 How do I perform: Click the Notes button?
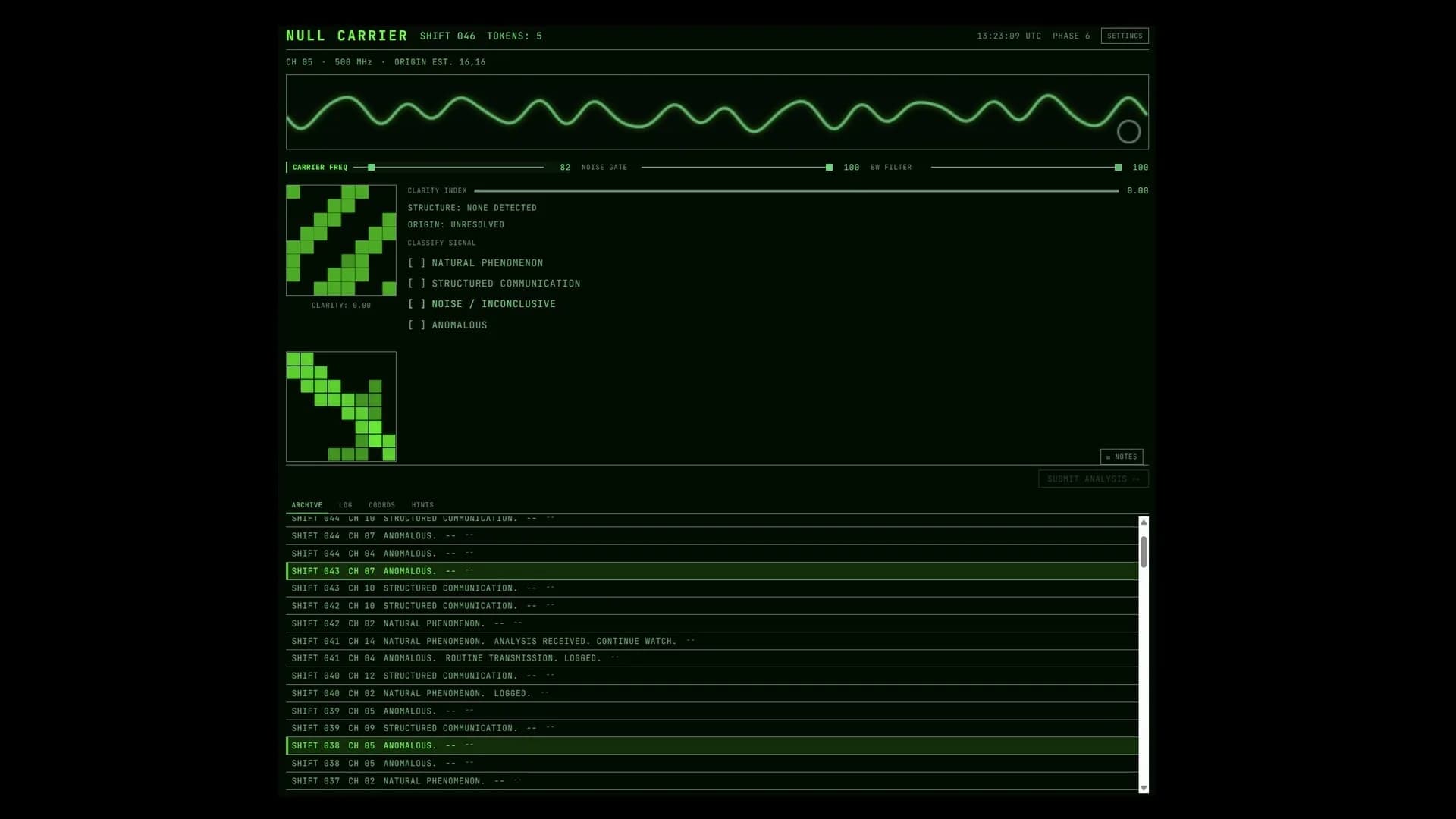tap(1122, 457)
